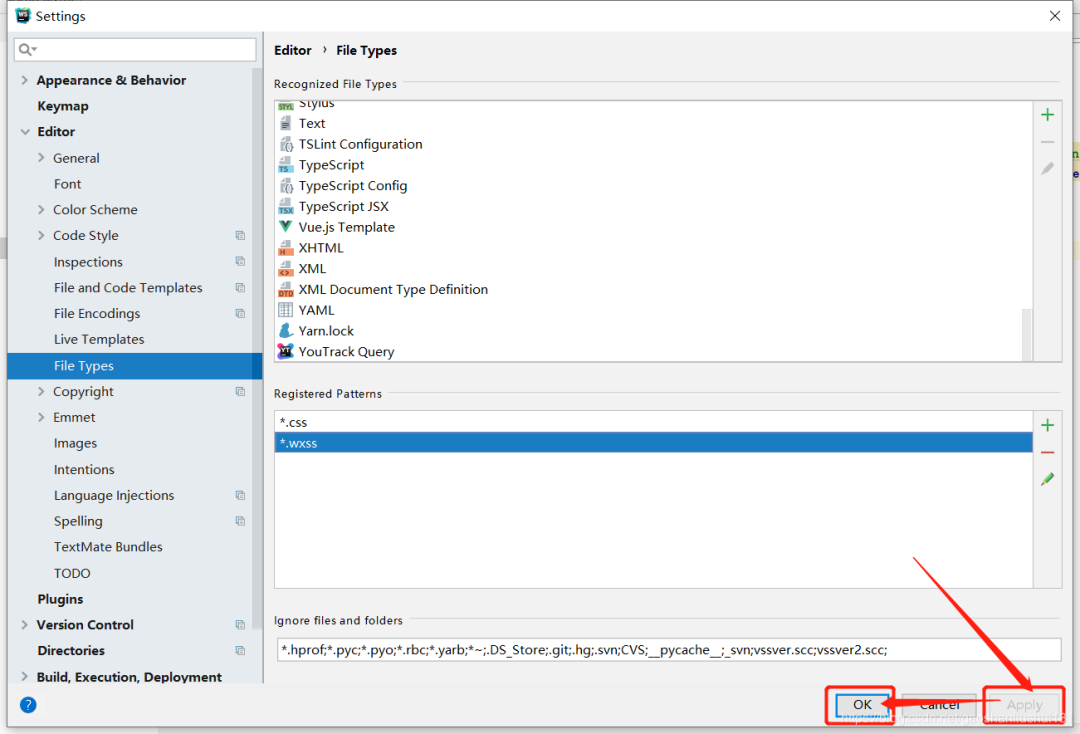Expand the Color Scheme node

tap(41, 209)
